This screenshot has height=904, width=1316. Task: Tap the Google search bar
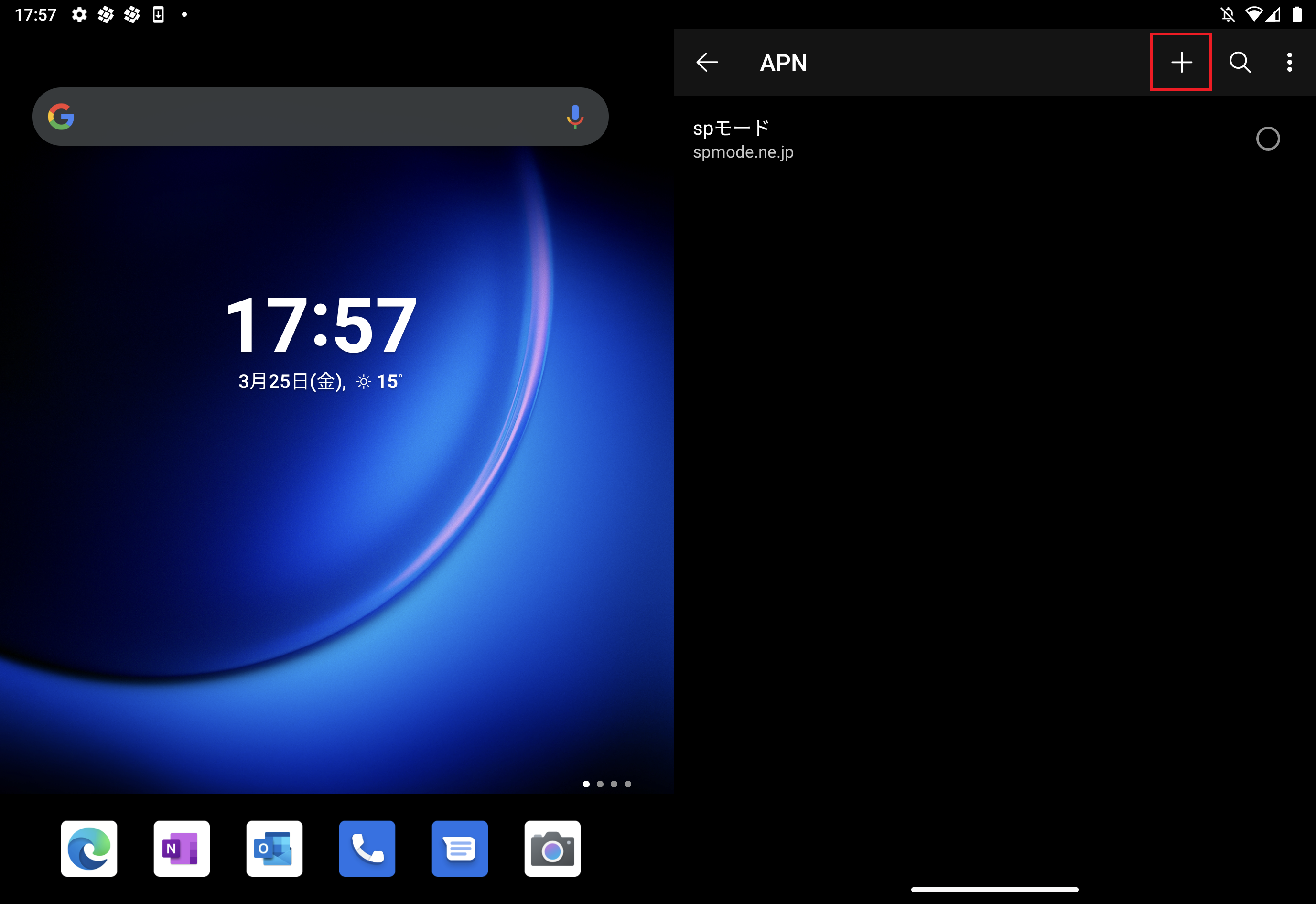tap(320, 117)
